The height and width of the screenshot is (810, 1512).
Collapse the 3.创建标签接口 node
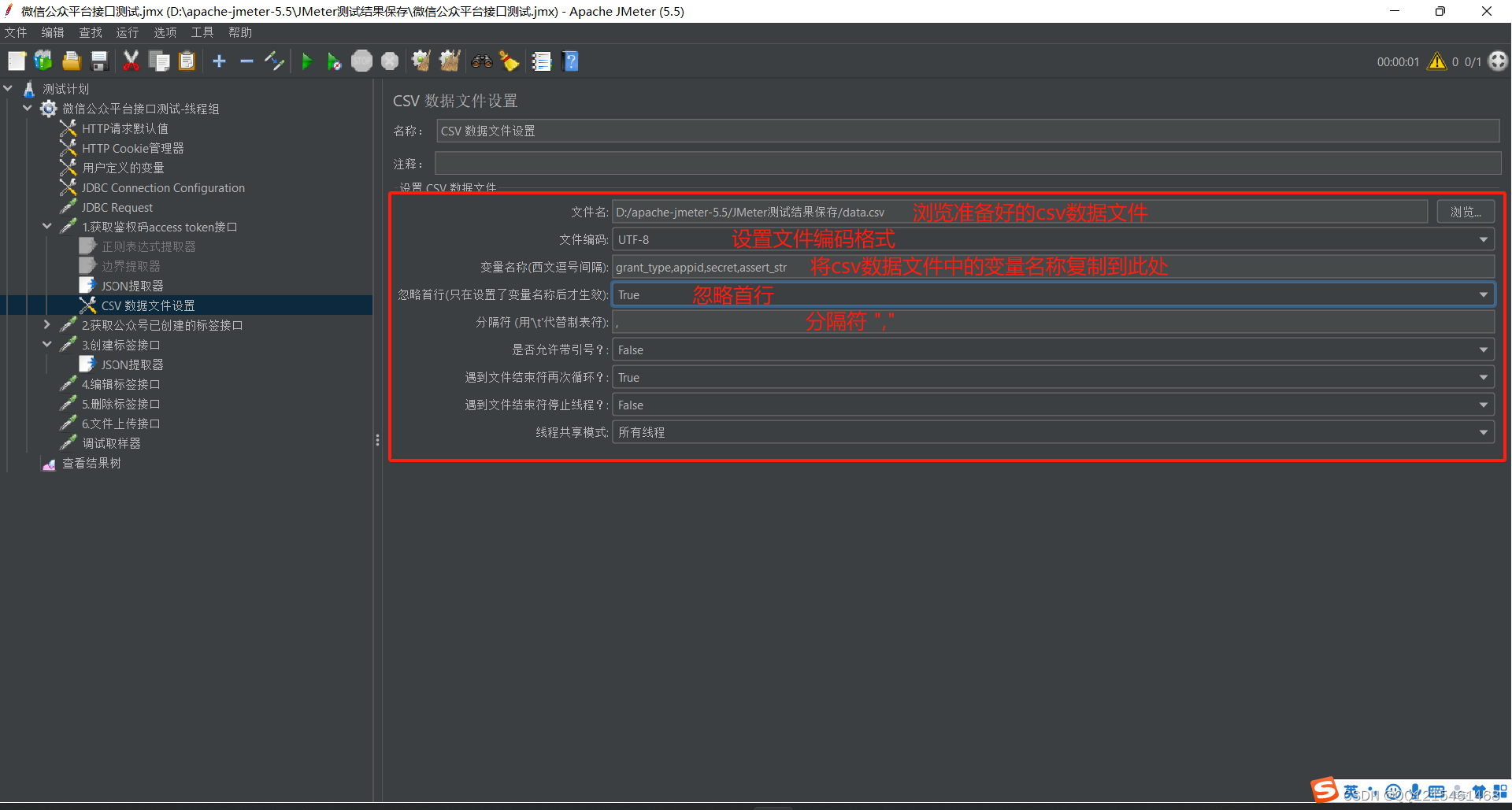[x=47, y=345]
